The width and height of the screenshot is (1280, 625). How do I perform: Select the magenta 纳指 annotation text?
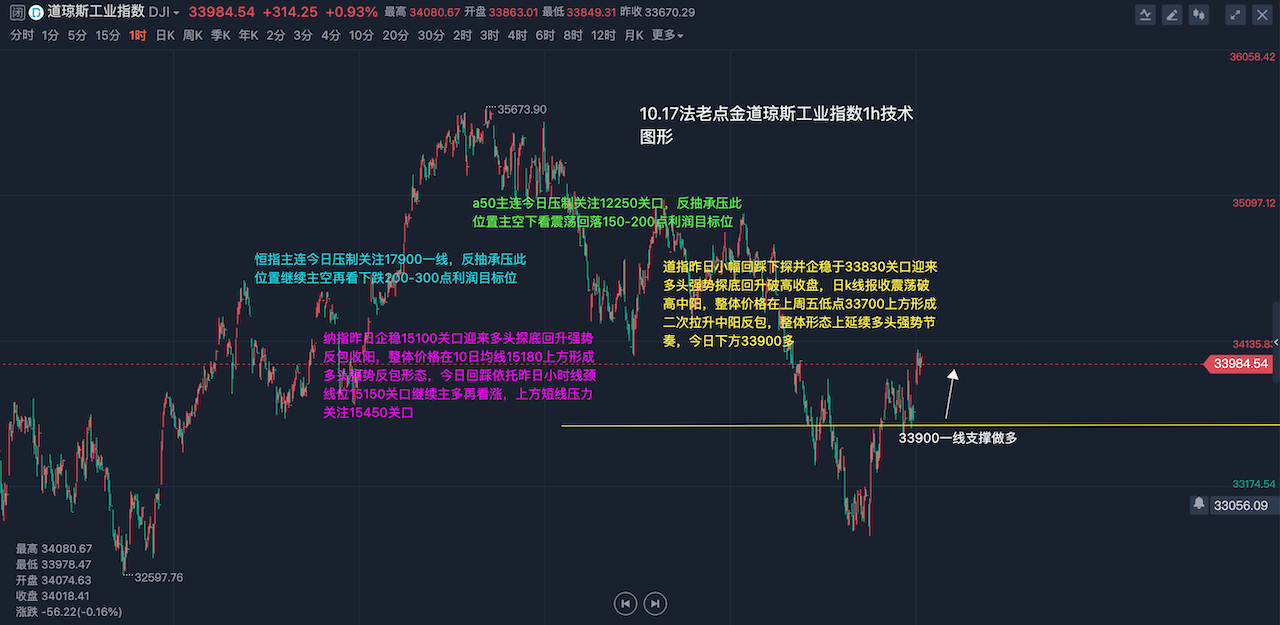pyautogui.click(x=459, y=375)
